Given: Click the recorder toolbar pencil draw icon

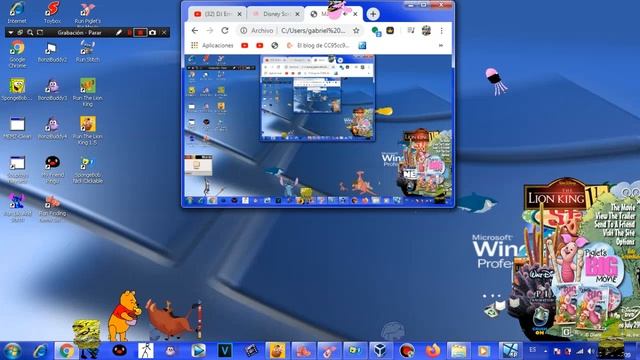Looking at the screenshot, I should coord(119,32).
